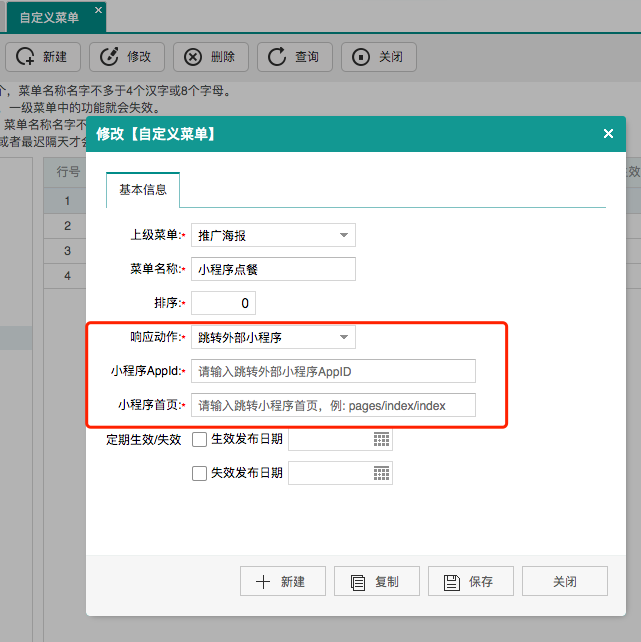Click the 小程序AppId input field
Viewport: 641px width, 642px height.
coord(333,371)
